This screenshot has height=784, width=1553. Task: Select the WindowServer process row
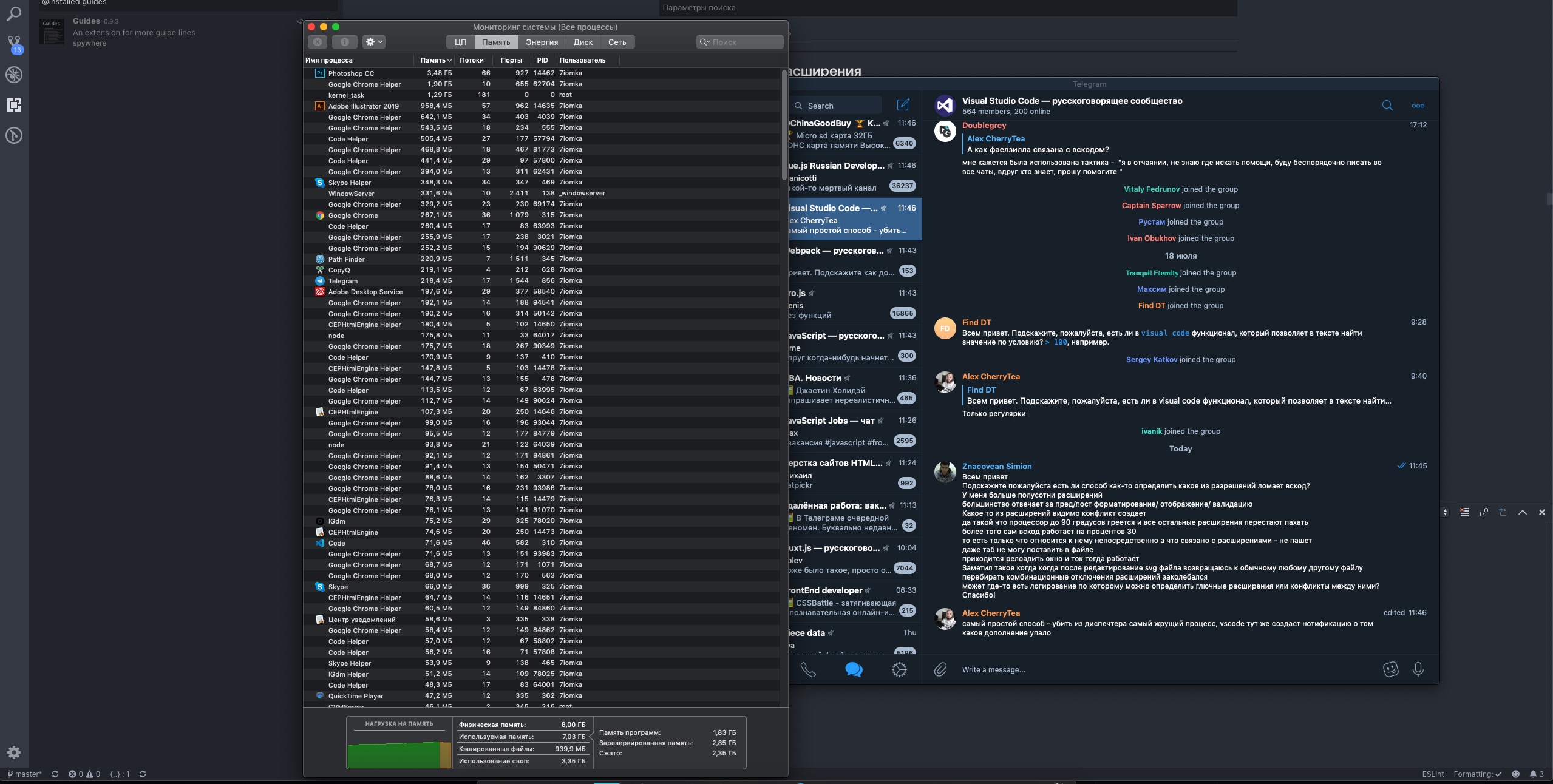click(x=542, y=193)
